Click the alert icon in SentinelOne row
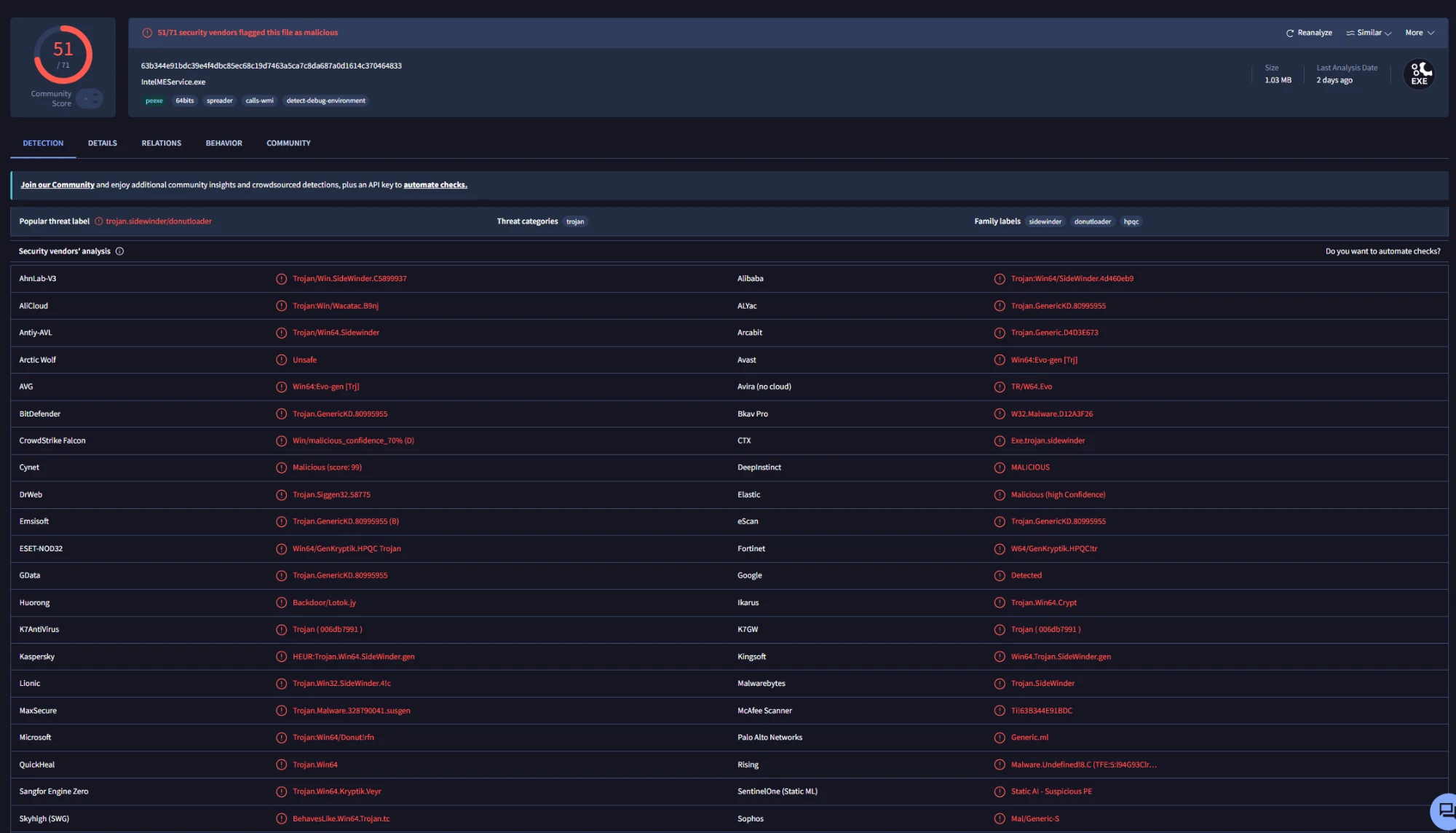This screenshot has height=833, width=1456. point(1000,791)
